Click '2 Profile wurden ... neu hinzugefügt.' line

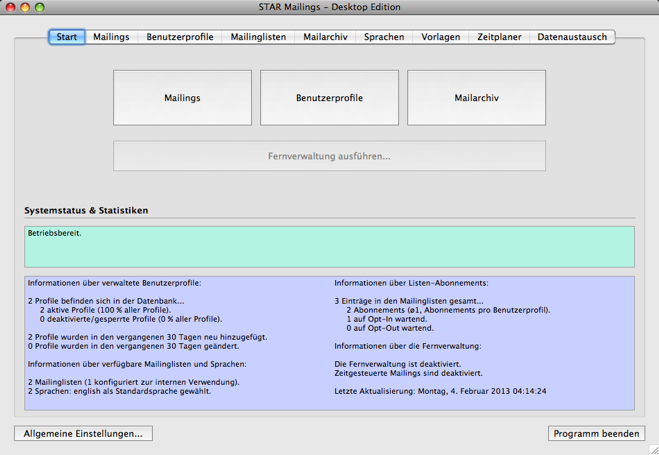(x=148, y=337)
